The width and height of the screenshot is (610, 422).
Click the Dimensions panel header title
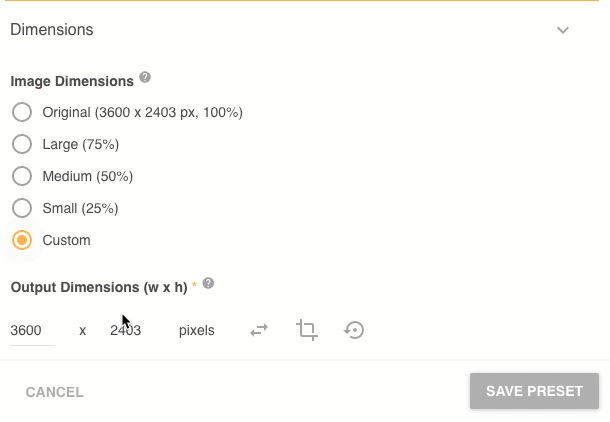[x=52, y=30]
